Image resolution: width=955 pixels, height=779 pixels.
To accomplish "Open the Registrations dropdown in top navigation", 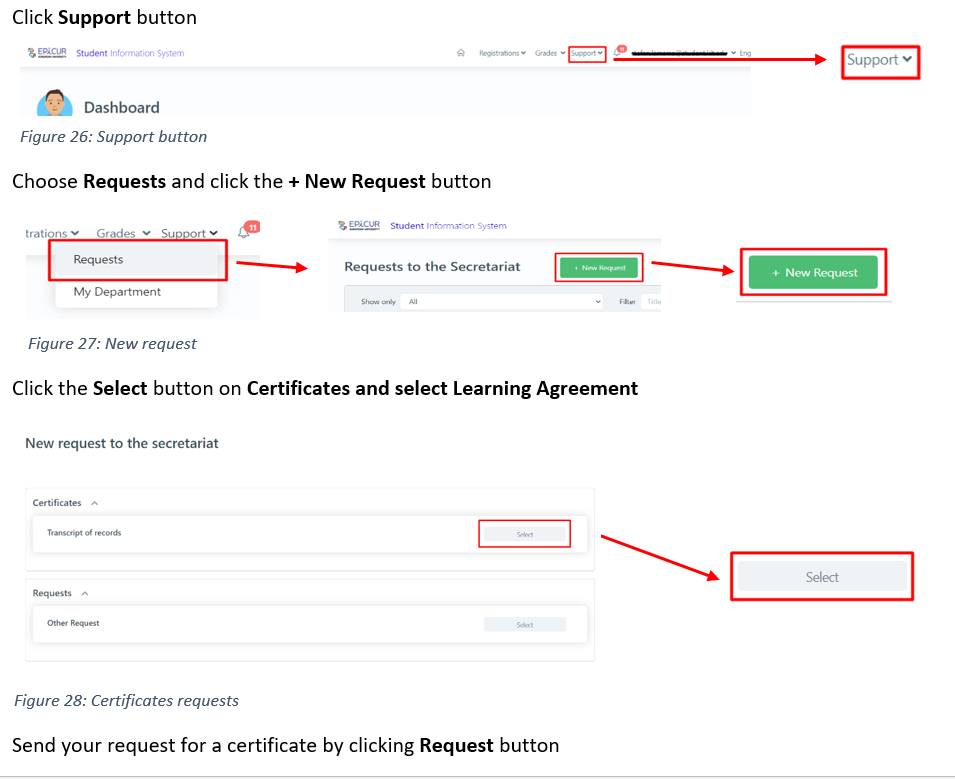I will click(502, 53).
